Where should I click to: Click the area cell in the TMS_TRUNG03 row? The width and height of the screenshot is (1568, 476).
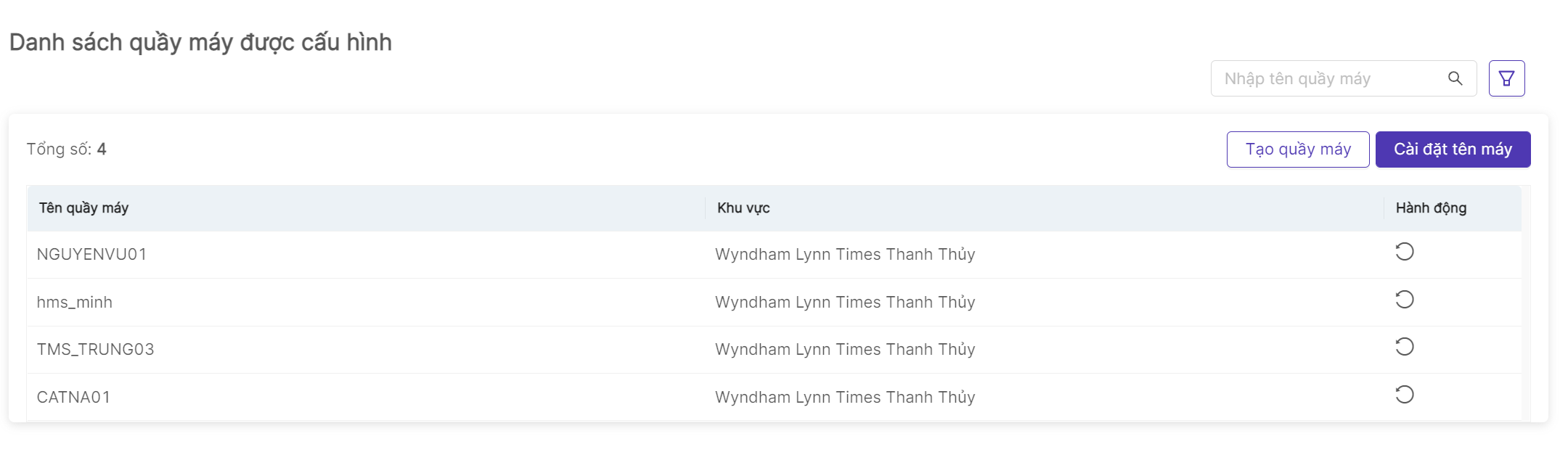tap(844, 350)
